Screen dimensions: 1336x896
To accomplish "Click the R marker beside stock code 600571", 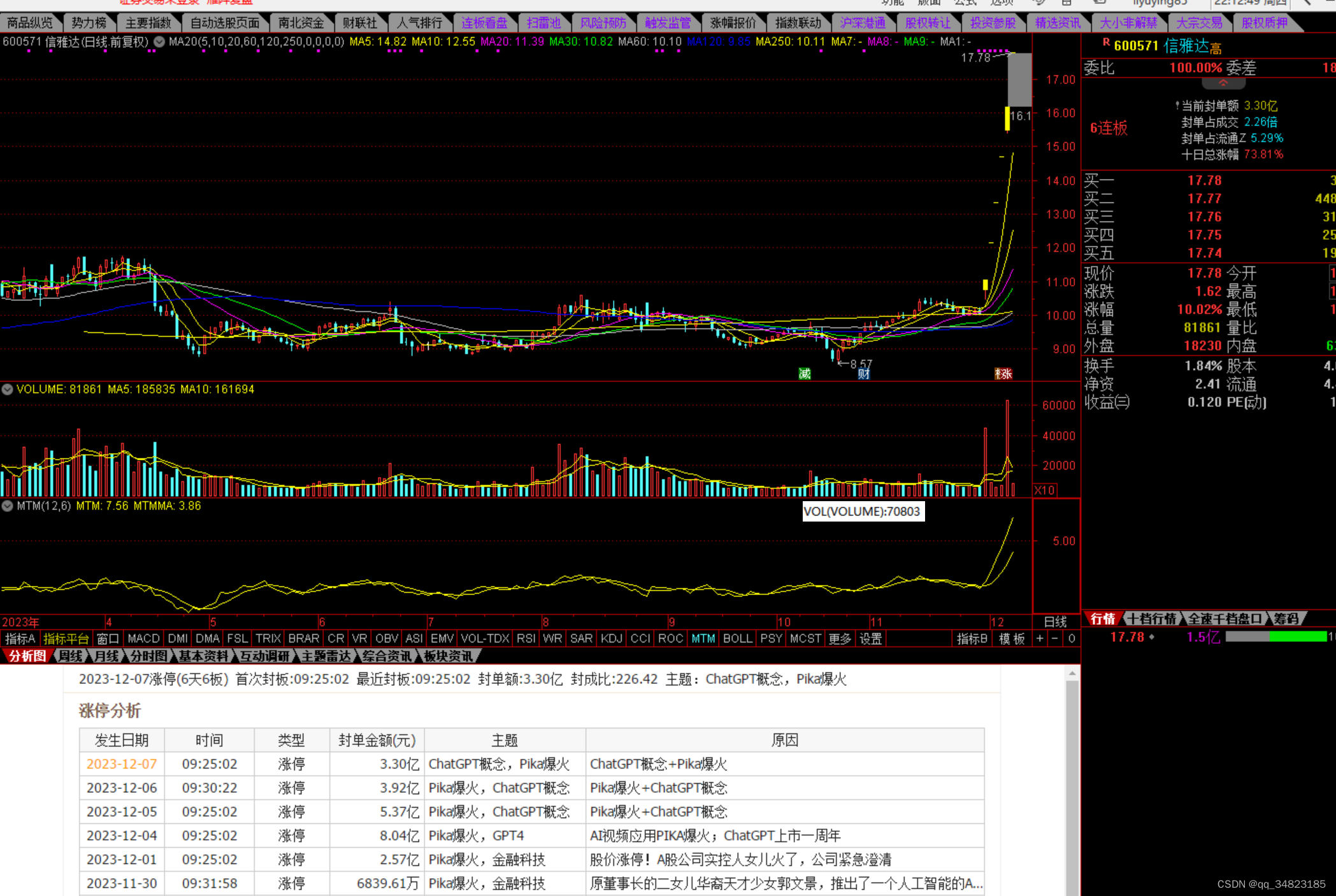I will click(1106, 43).
